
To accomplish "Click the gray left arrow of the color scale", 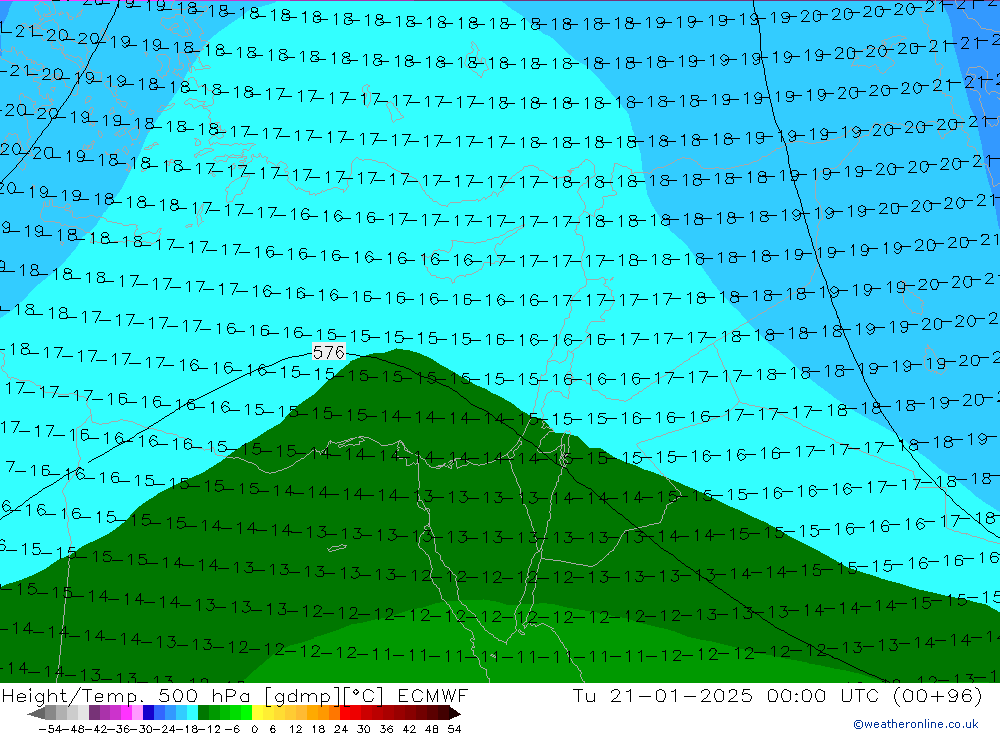I will 36,713.
